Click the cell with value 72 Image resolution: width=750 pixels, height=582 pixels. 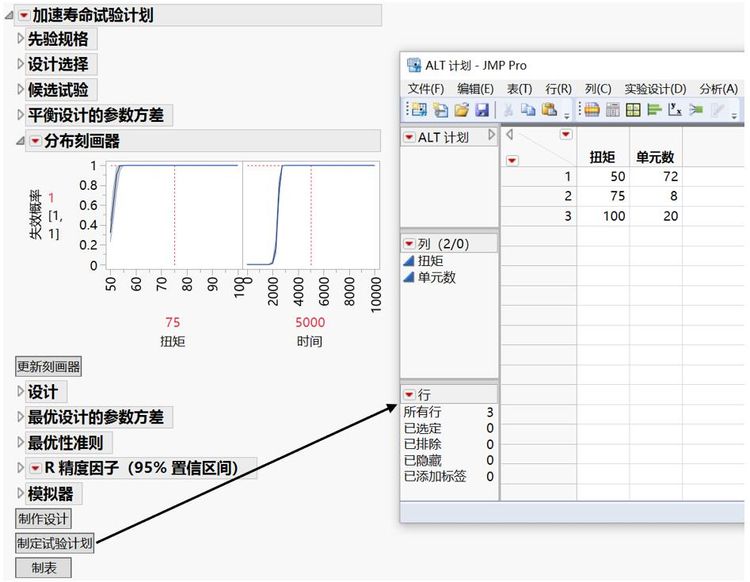[656, 176]
